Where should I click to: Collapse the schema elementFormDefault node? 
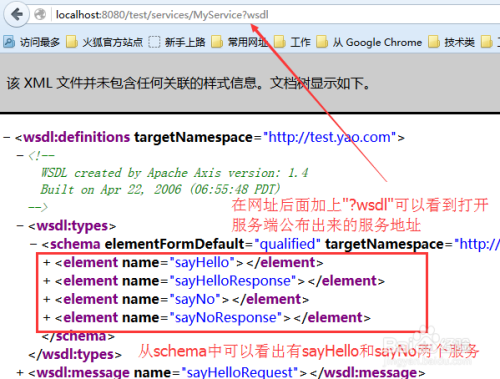tap(33, 244)
